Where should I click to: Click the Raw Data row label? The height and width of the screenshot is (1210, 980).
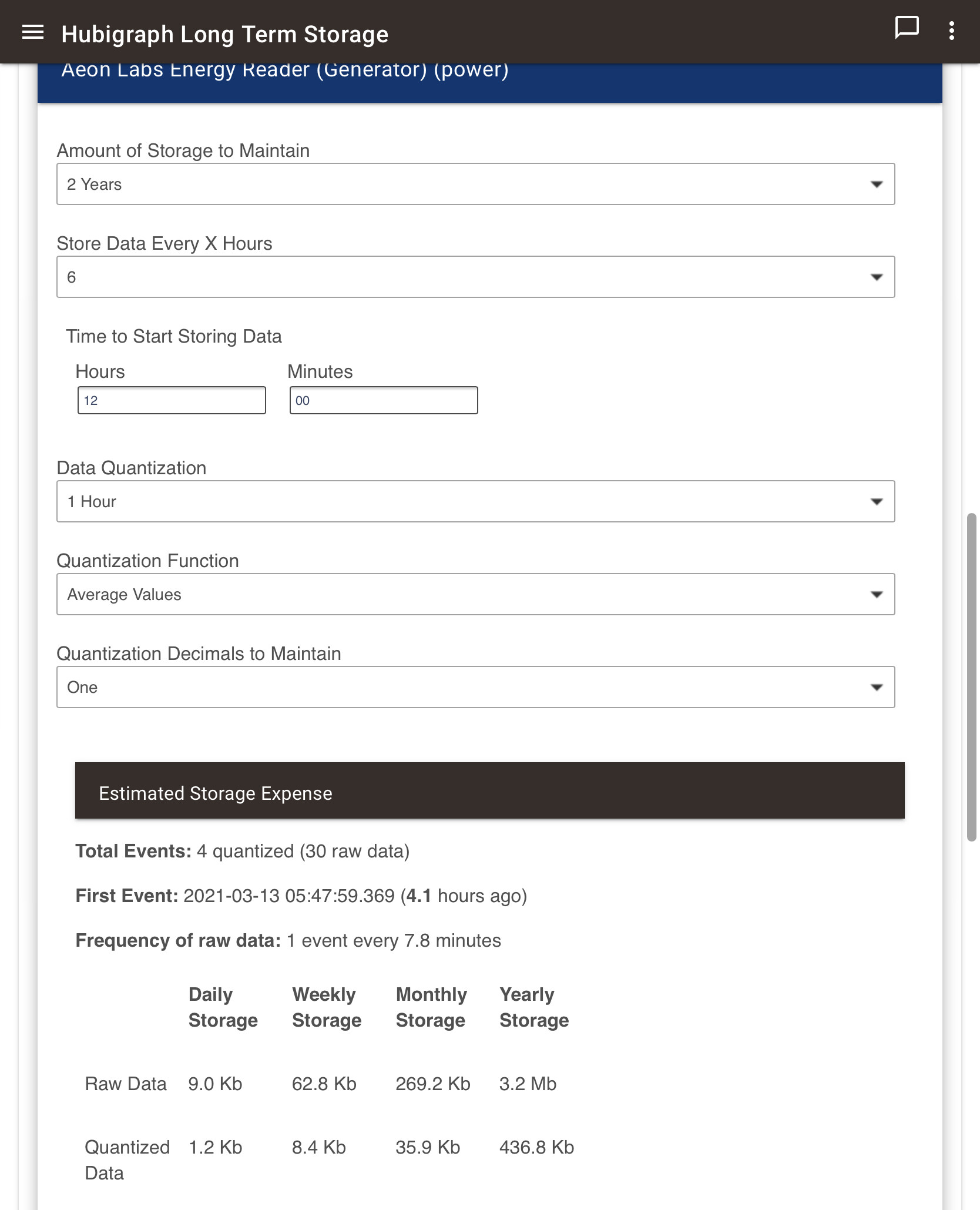click(126, 1084)
